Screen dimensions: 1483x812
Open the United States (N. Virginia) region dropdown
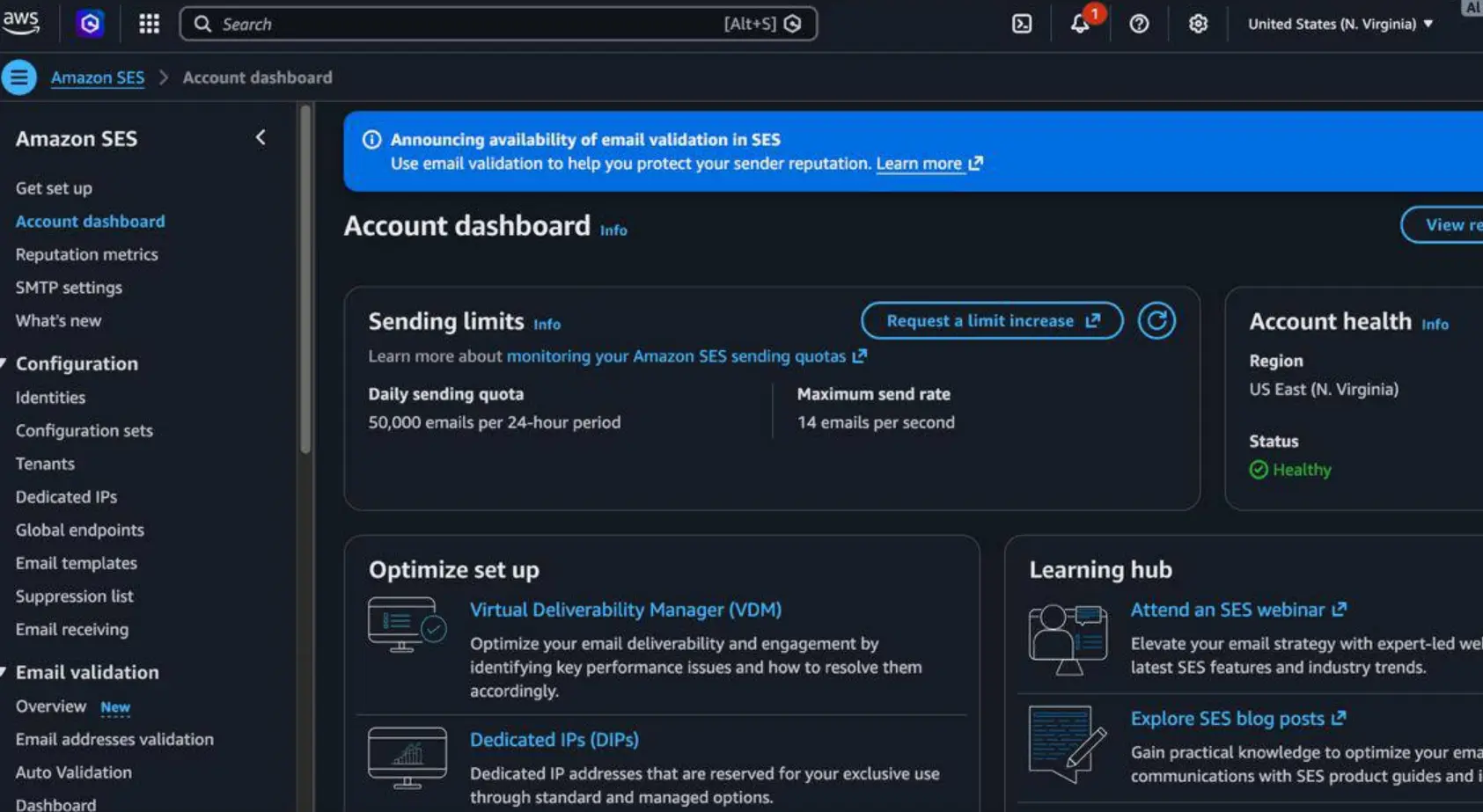tap(1340, 24)
